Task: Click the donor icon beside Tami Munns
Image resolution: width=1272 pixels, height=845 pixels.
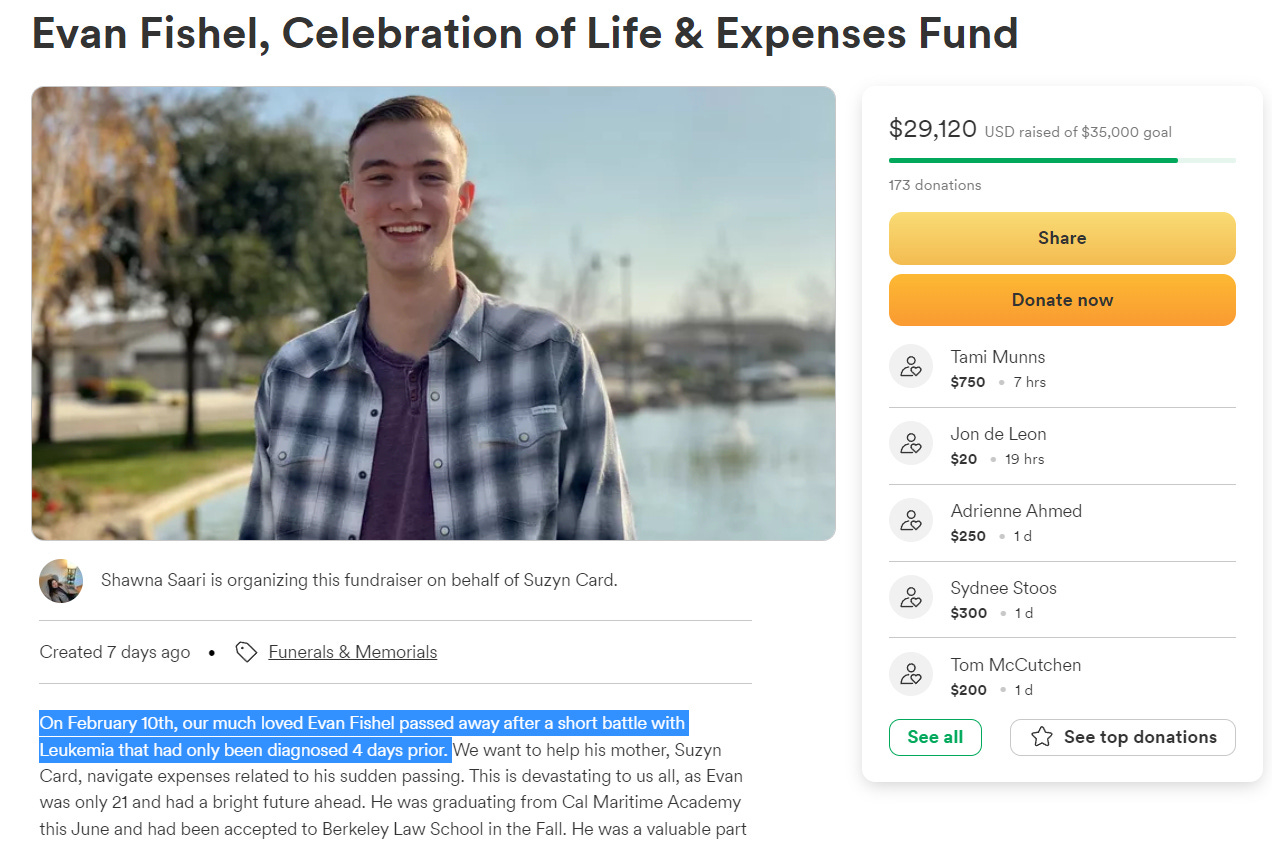Action: 911,366
